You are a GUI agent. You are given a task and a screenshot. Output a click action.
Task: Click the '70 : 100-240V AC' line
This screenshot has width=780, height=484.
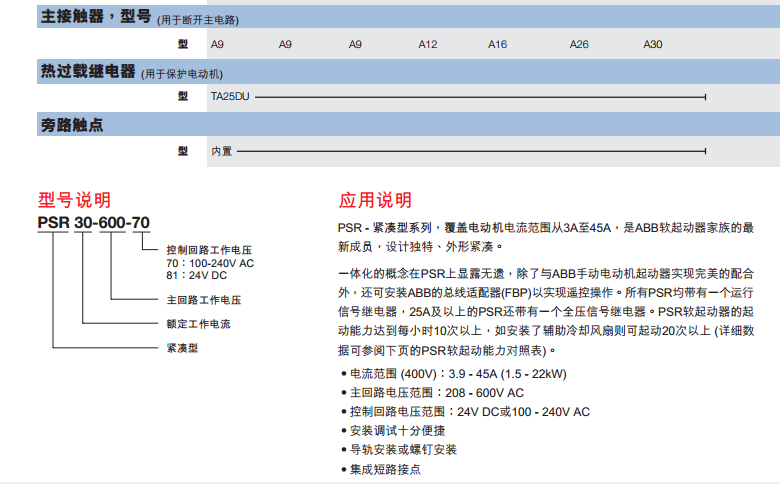pyautogui.click(x=210, y=263)
